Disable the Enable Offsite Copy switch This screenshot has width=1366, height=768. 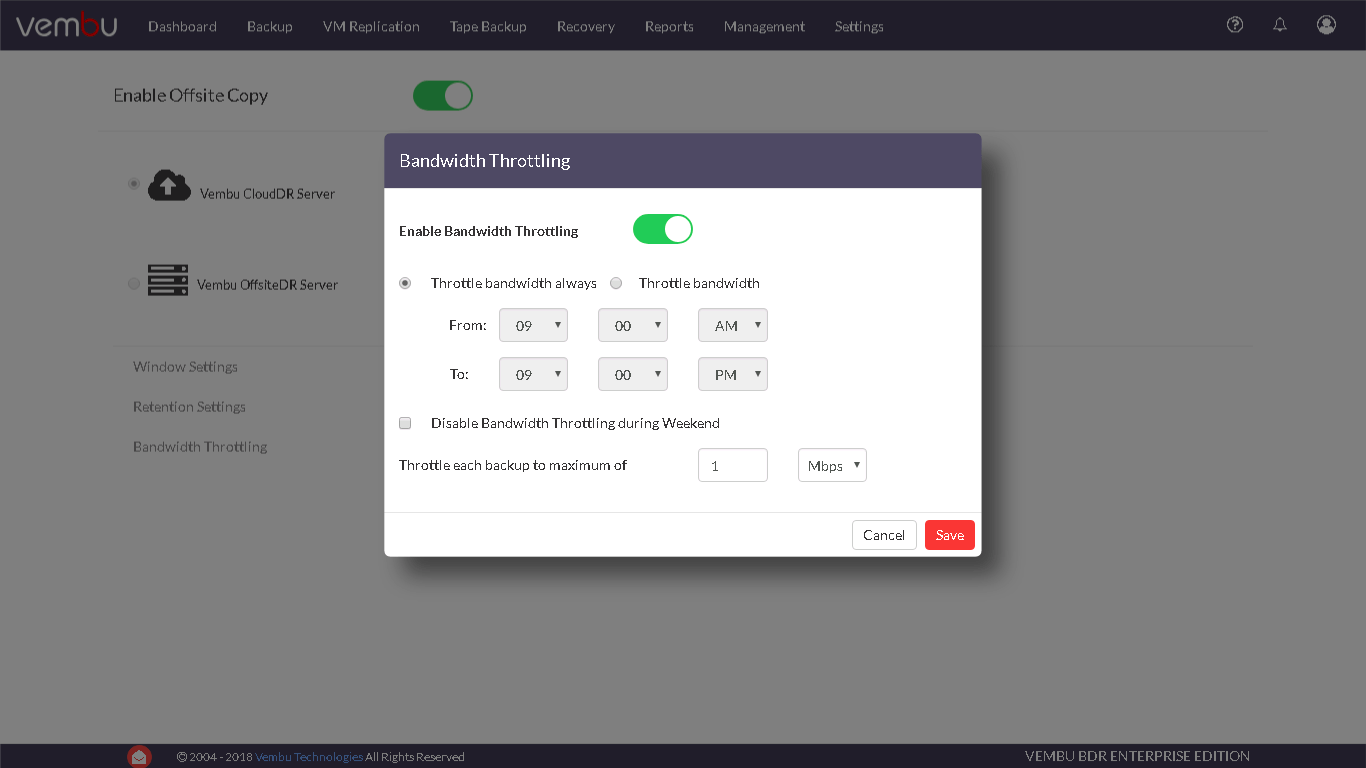click(442, 95)
